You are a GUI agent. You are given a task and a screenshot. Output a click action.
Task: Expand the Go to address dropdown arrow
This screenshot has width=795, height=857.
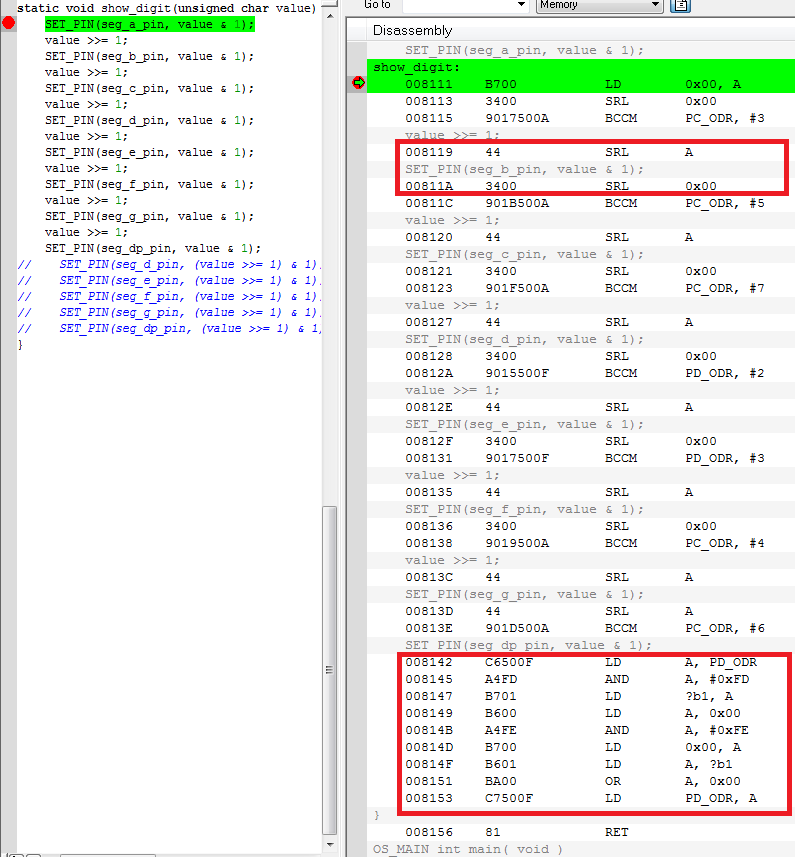[518, 5]
